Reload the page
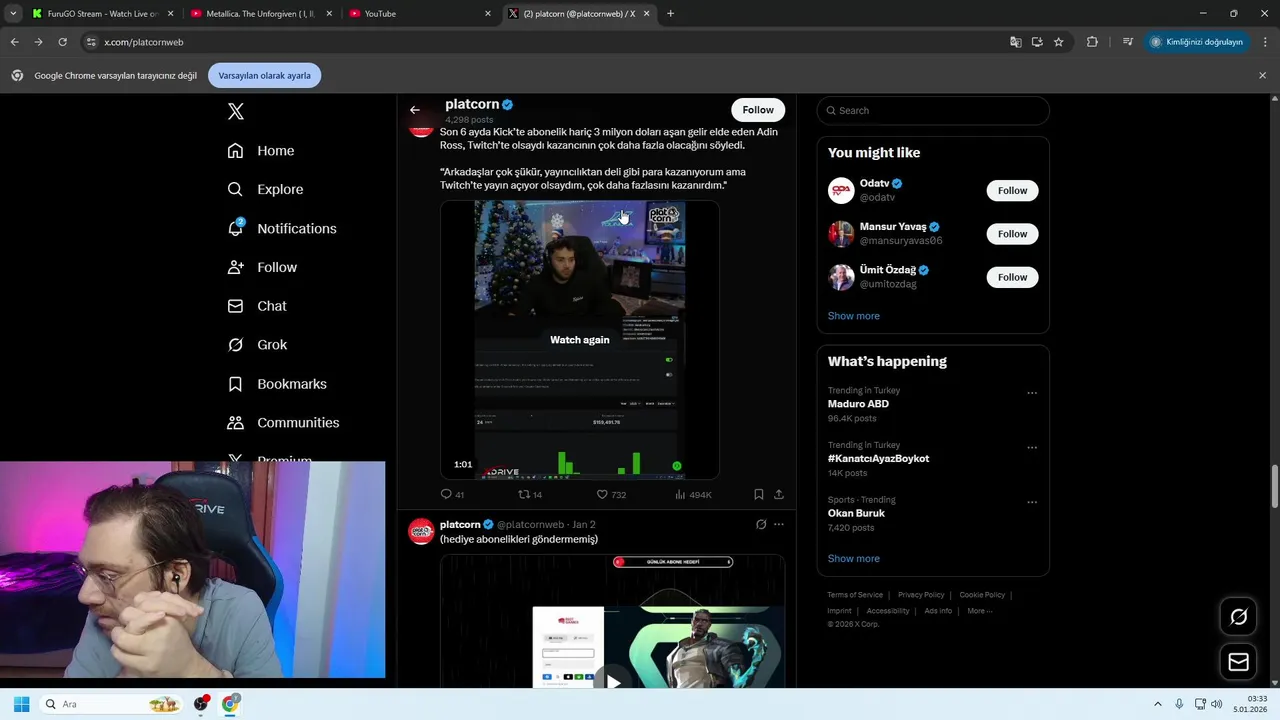This screenshot has width=1280, height=720. [x=62, y=42]
